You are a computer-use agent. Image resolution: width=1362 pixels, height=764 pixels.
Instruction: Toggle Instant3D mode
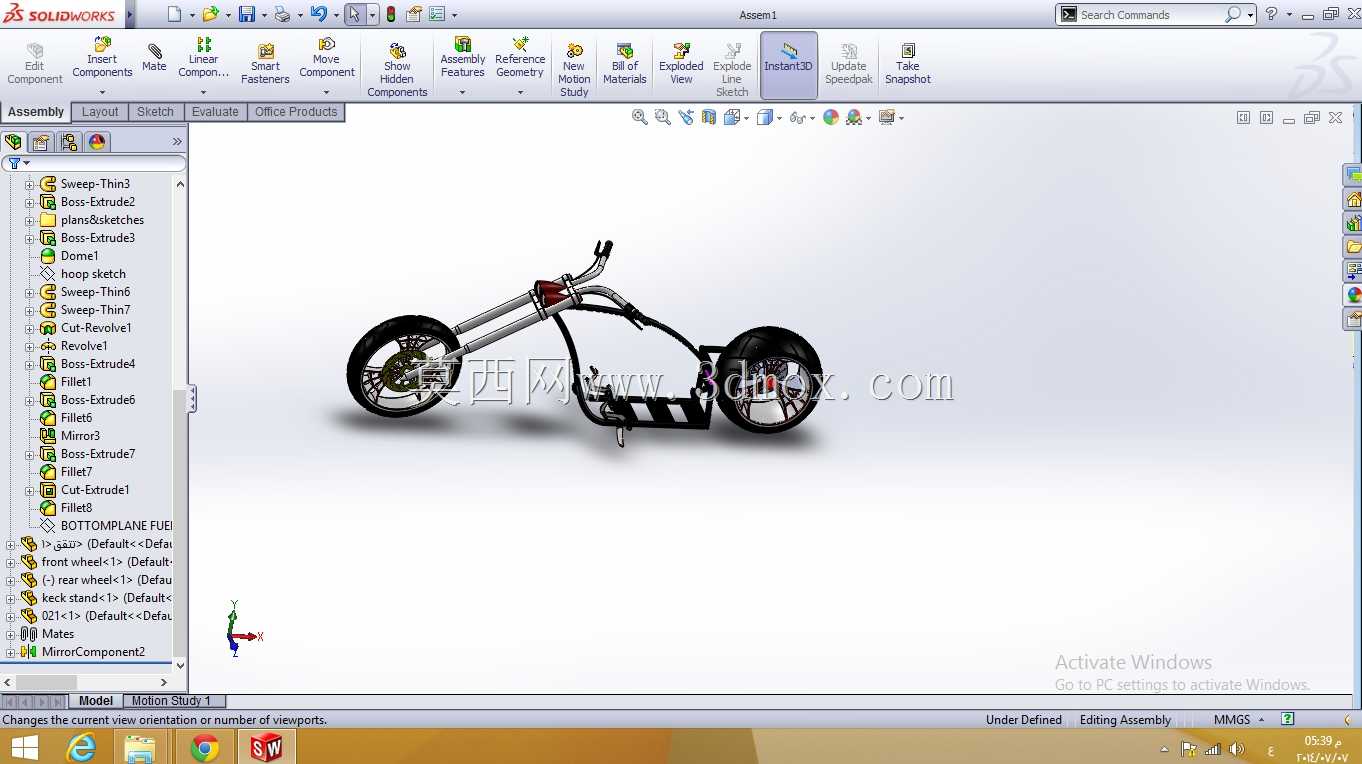[789, 65]
